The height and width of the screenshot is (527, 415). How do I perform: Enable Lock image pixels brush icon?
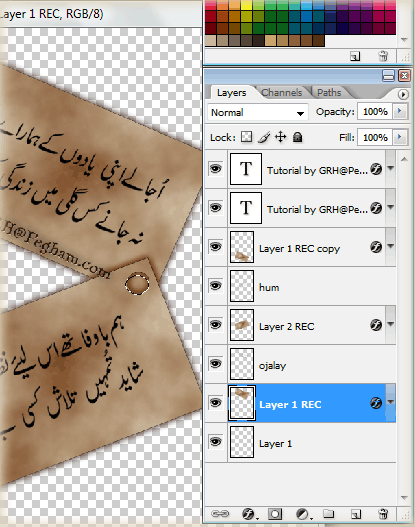point(264,137)
